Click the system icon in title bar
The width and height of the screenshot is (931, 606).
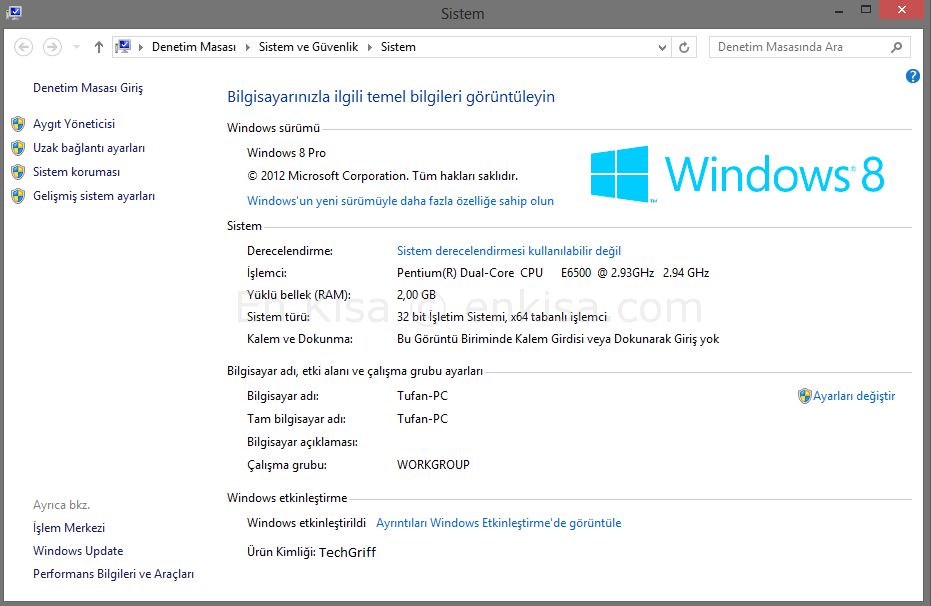click(x=14, y=12)
